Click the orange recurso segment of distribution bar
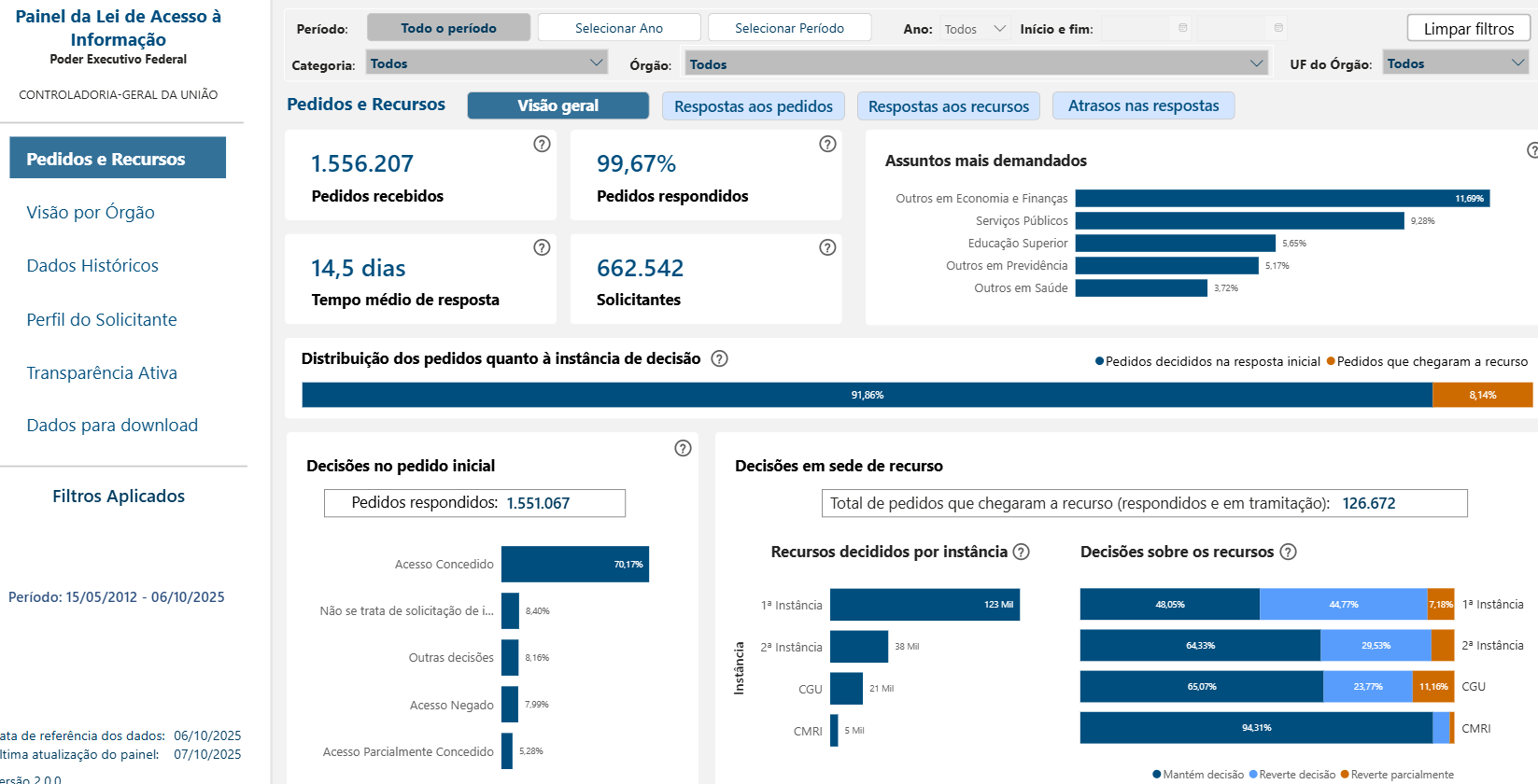The image size is (1538, 784). click(1482, 395)
